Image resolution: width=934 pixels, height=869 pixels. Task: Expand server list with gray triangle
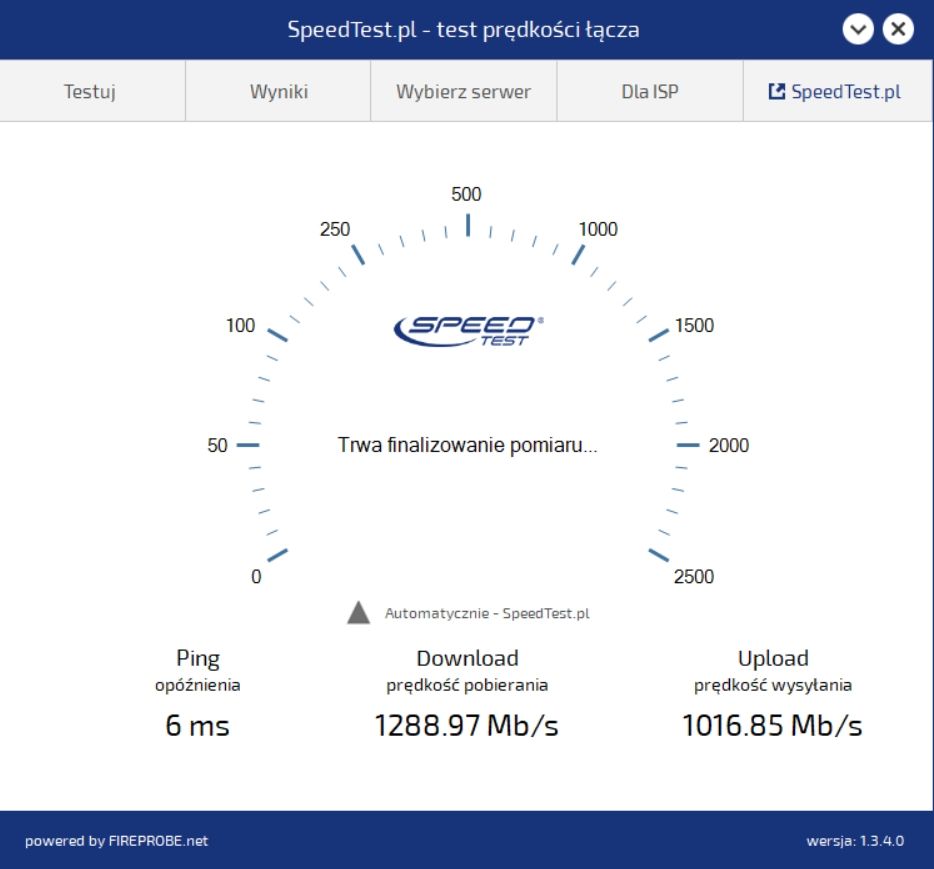359,613
